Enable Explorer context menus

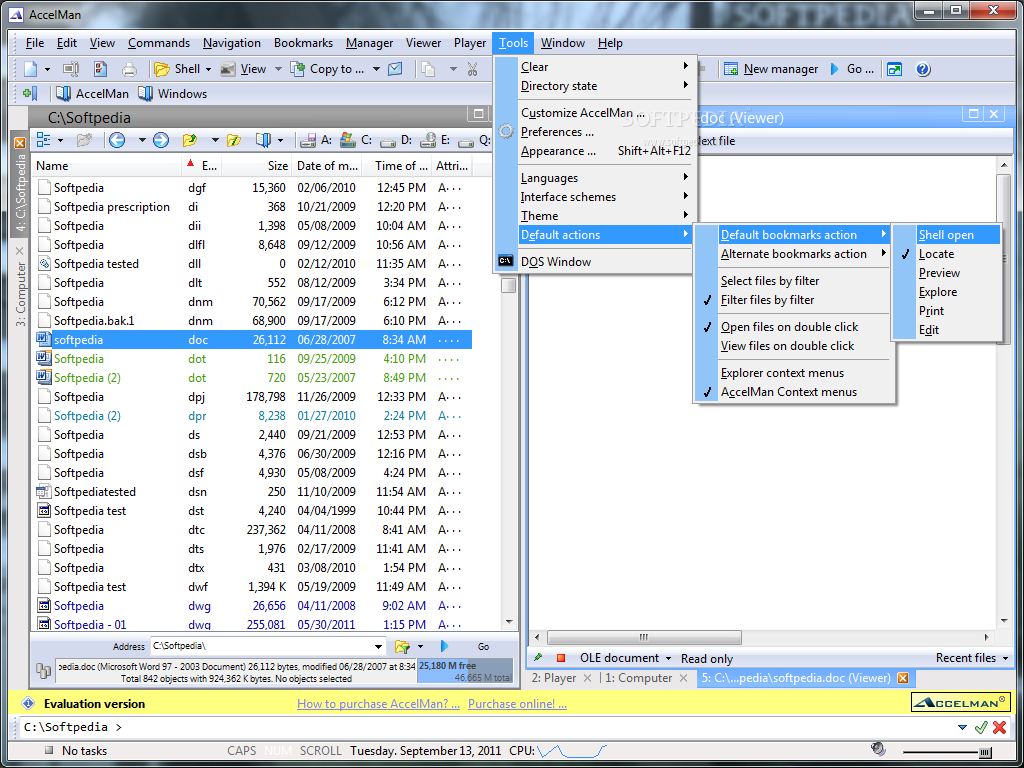[793, 373]
